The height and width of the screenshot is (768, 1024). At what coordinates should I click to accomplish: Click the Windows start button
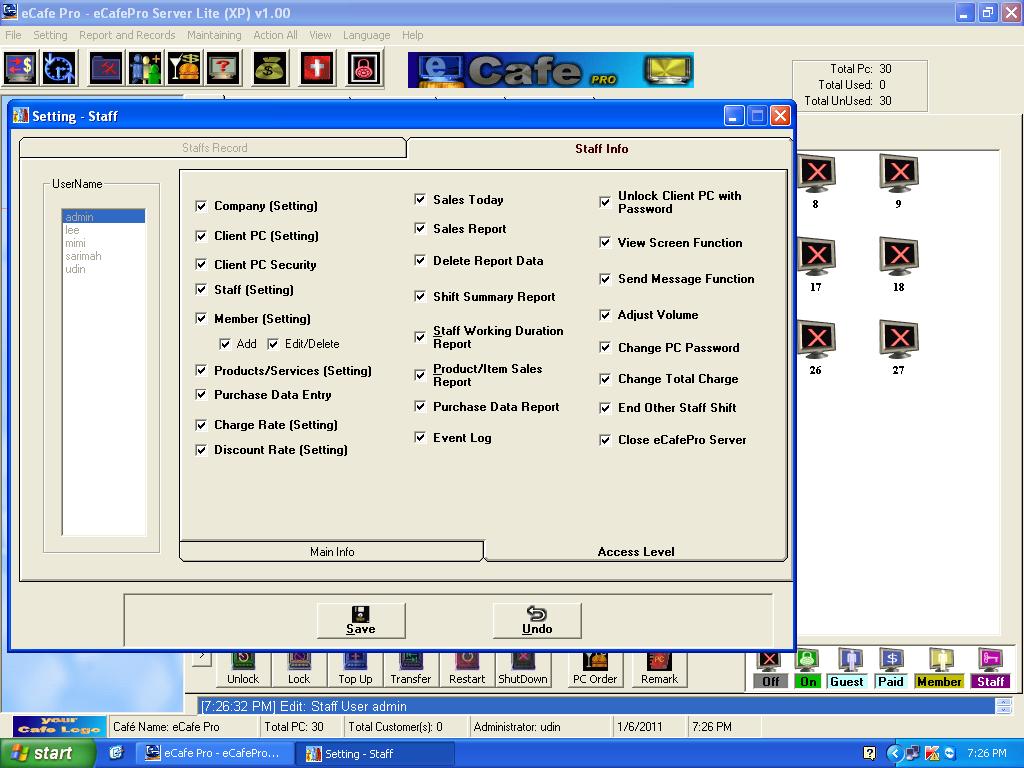point(47,754)
